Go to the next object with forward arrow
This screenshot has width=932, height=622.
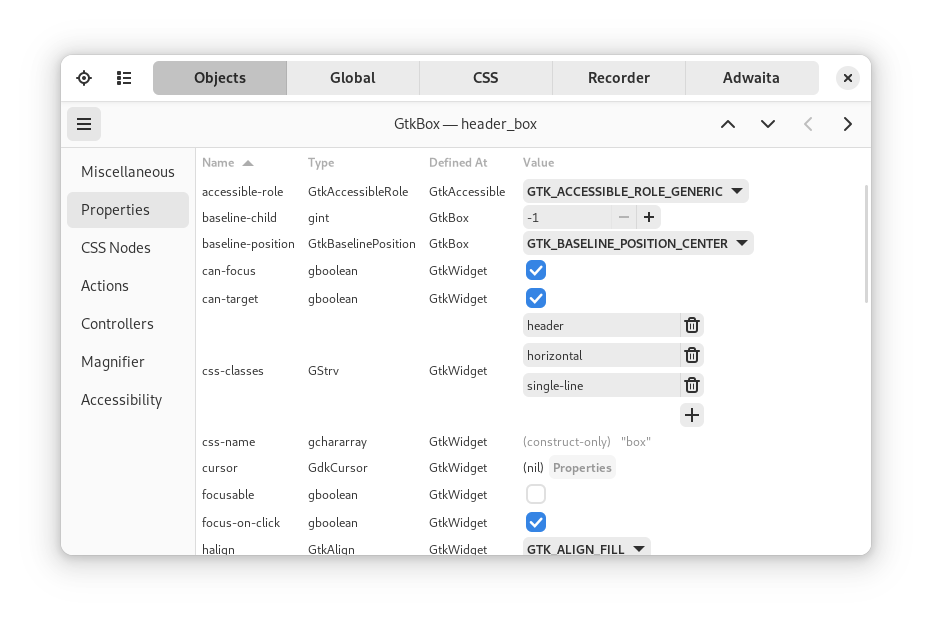pyautogui.click(x=847, y=124)
